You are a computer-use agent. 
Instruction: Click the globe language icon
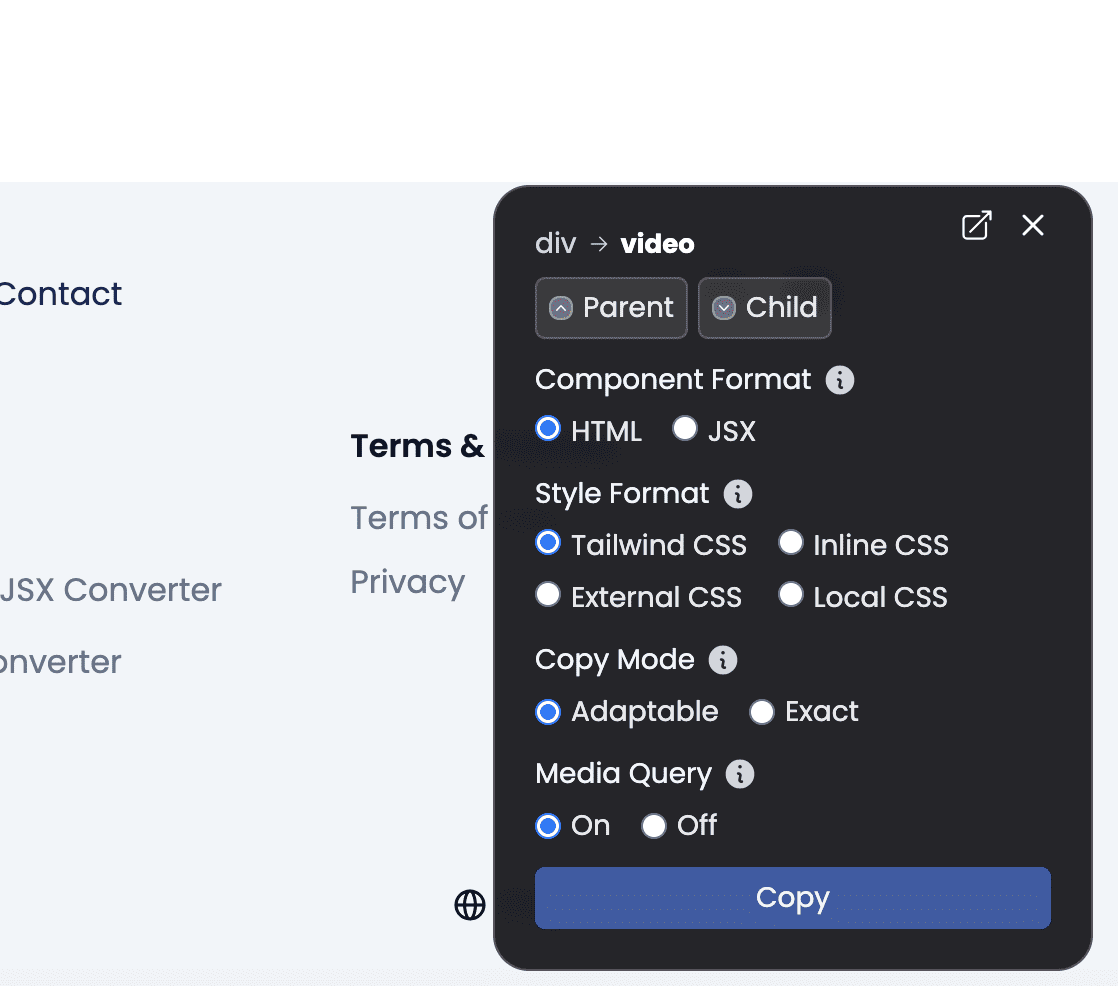pyautogui.click(x=470, y=905)
